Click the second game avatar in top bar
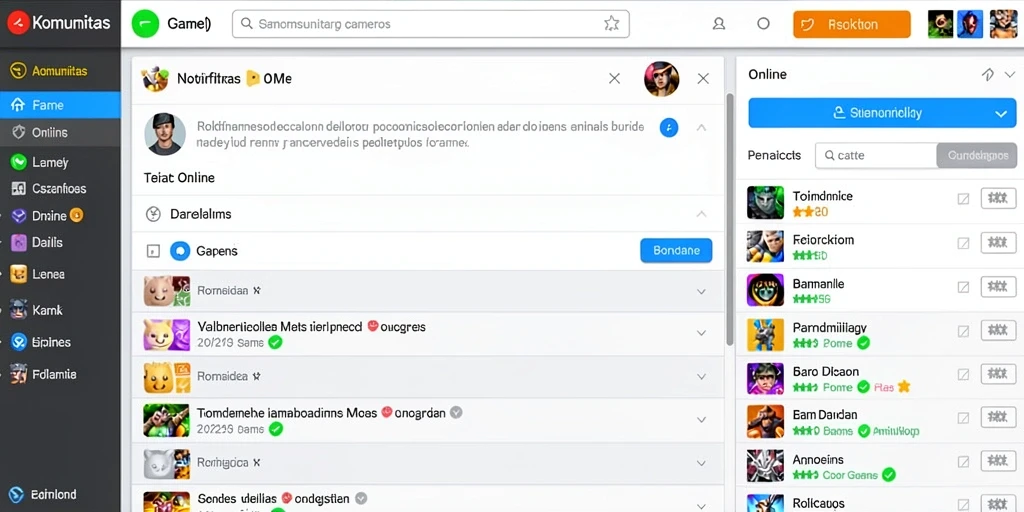Viewport: 1024px width, 512px height. point(970,24)
